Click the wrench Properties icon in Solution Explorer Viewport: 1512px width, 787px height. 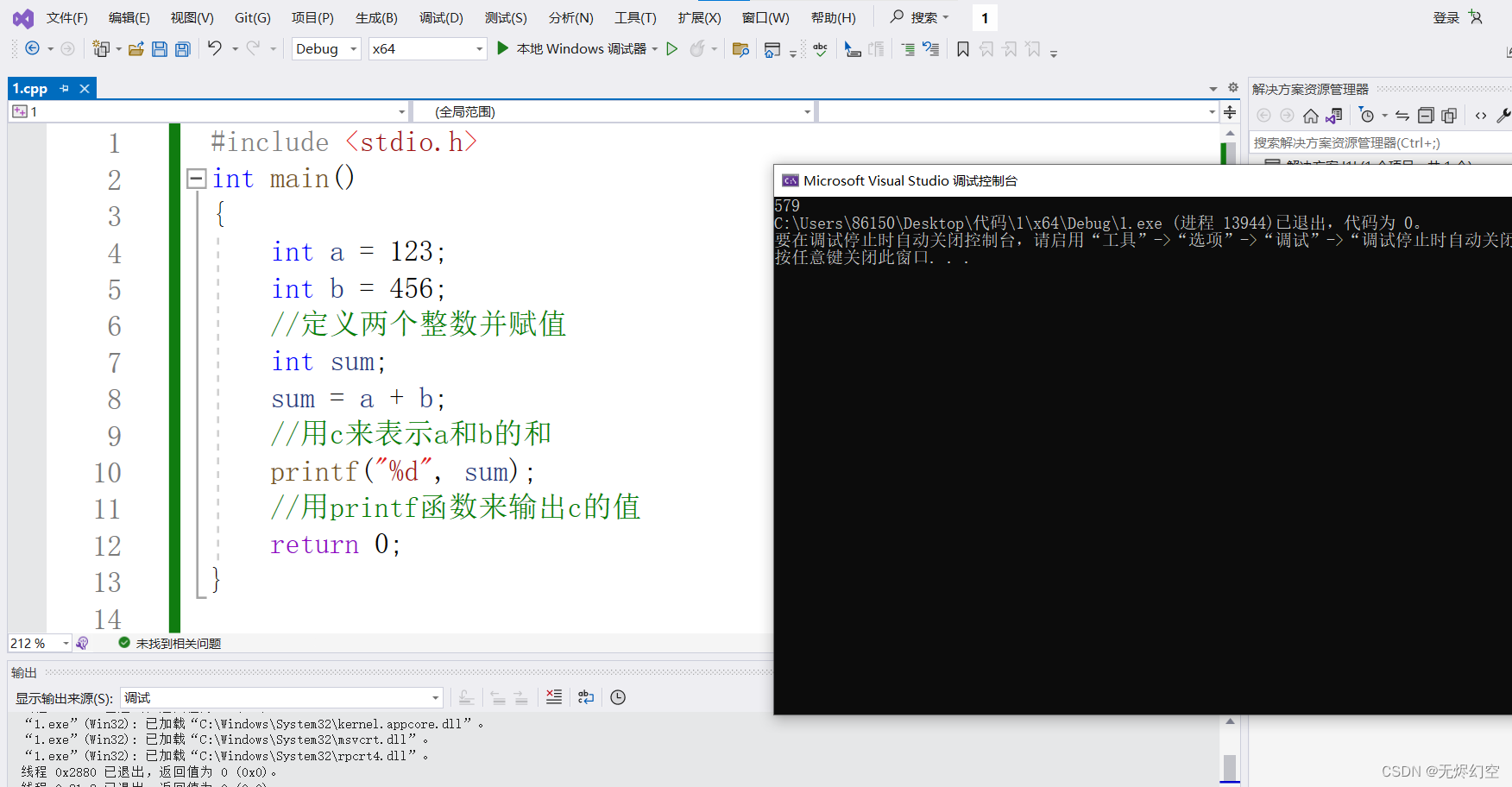1503,116
